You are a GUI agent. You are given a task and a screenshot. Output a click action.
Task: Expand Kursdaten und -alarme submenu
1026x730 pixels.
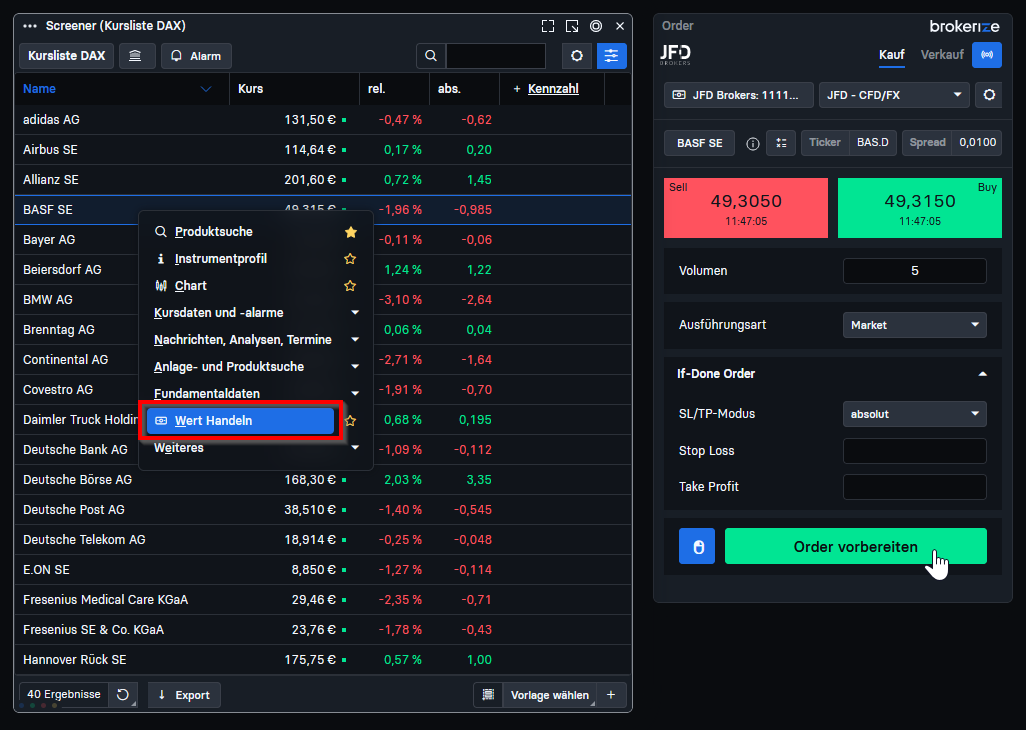256,313
